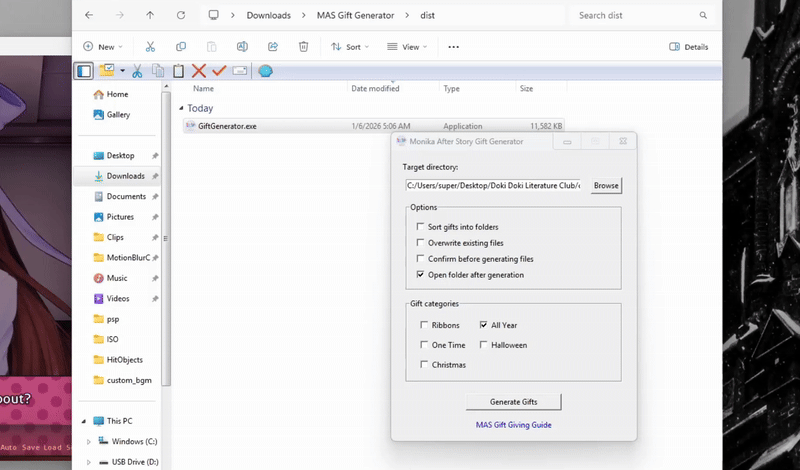The height and width of the screenshot is (470, 800).
Task: Open the MotionBlurC folder in the sidebar
Action: pyautogui.click(x=122, y=258)
